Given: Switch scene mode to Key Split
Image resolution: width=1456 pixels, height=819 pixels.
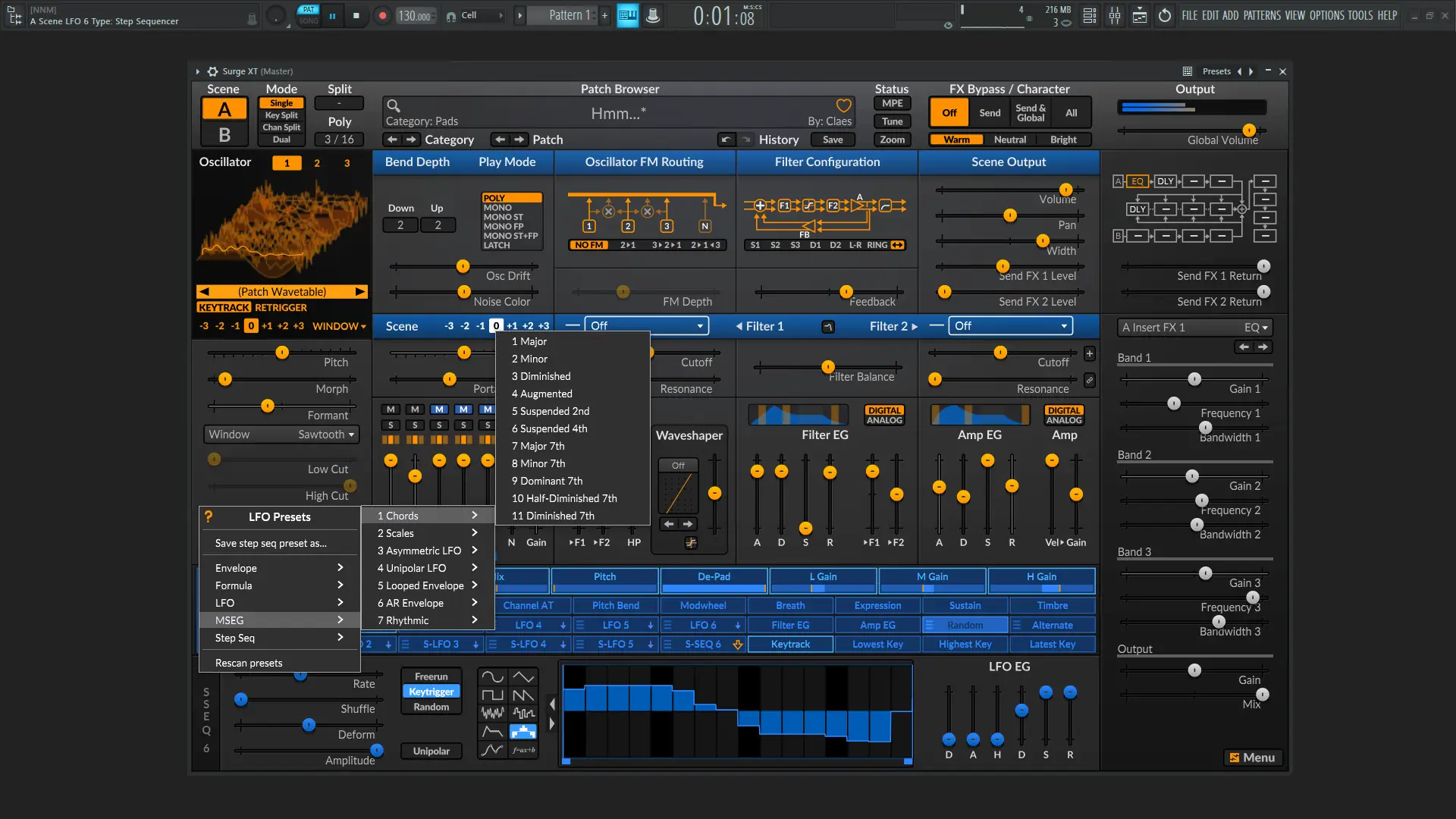Looking at the screenshot, I should coord(281,115).
